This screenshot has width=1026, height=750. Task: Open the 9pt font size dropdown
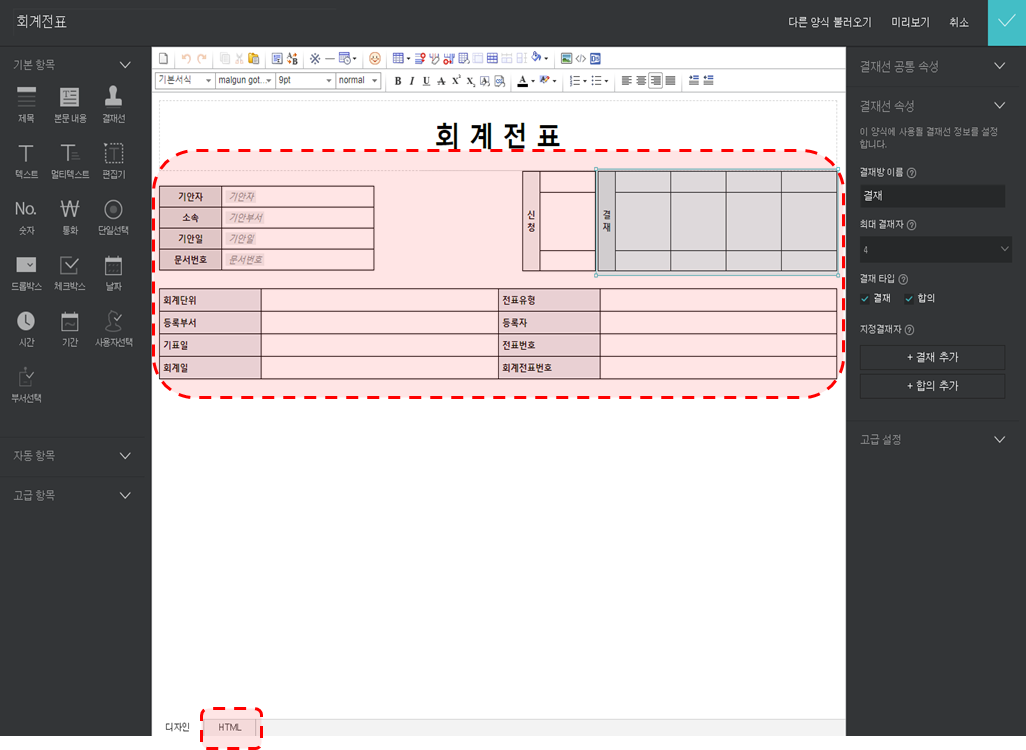pyautogui.click(x=304, y=81)
